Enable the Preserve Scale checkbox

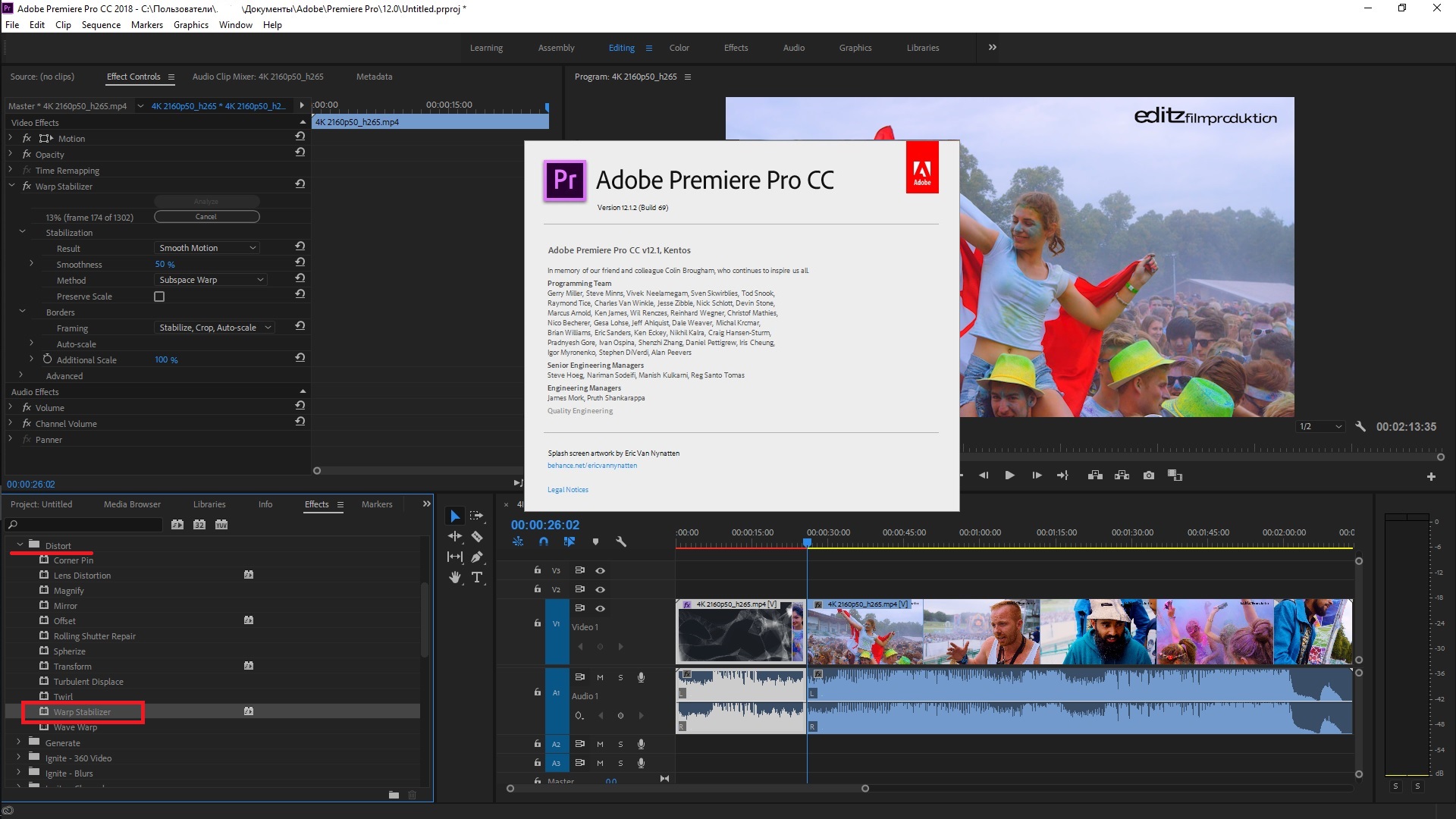(159, 297)
